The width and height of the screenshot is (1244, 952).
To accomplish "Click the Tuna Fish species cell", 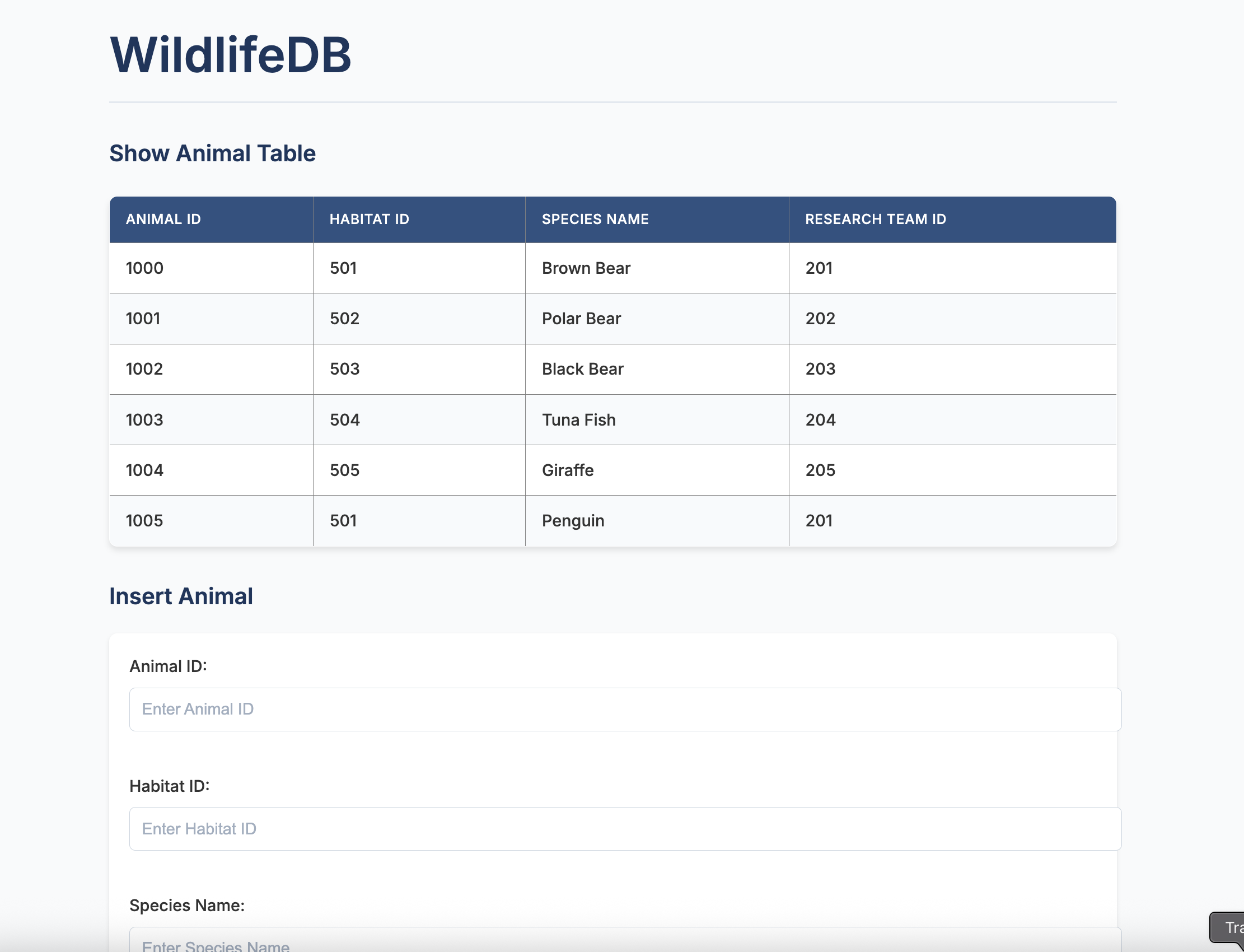I will tap(657, 420).
